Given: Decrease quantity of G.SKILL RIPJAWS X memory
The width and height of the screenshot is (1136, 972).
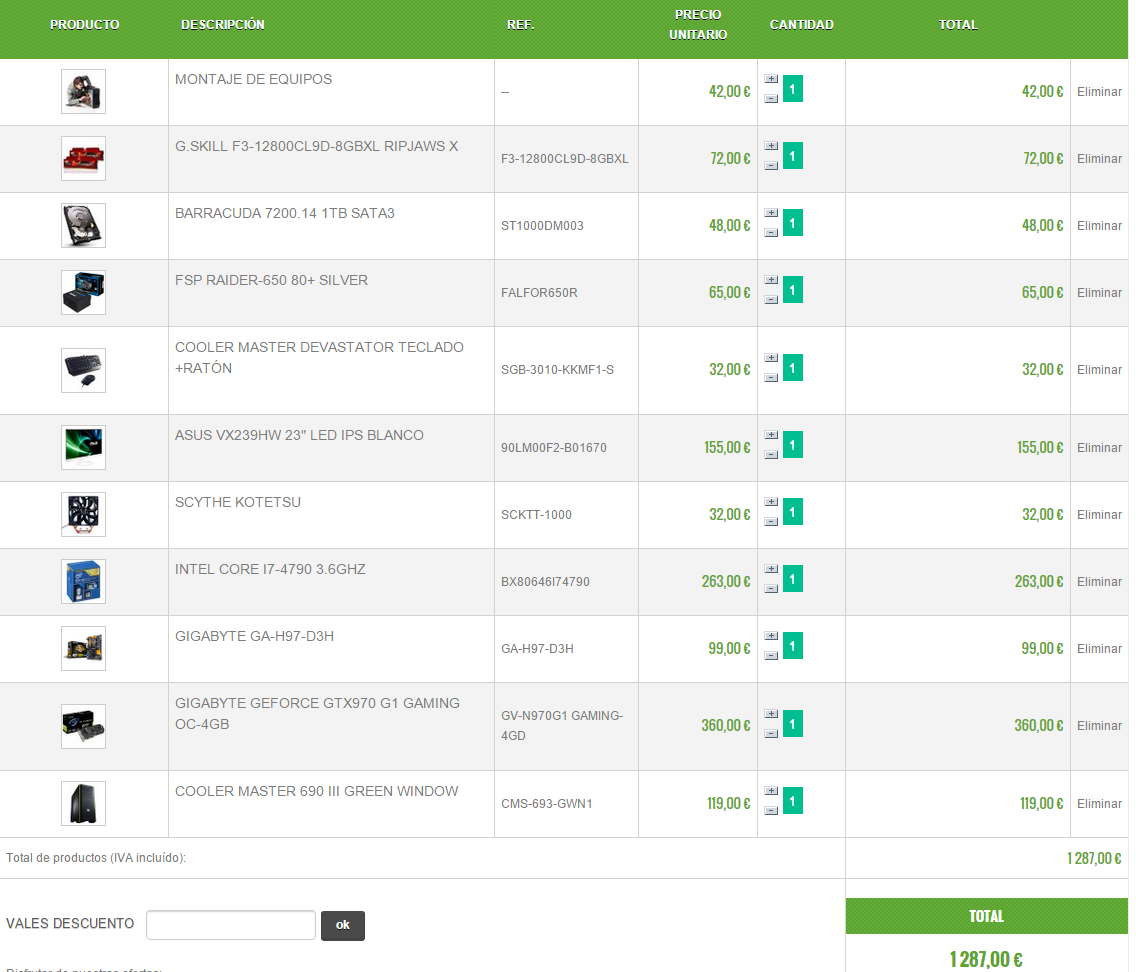Looking at the screenshot, I should coord(771,166).
